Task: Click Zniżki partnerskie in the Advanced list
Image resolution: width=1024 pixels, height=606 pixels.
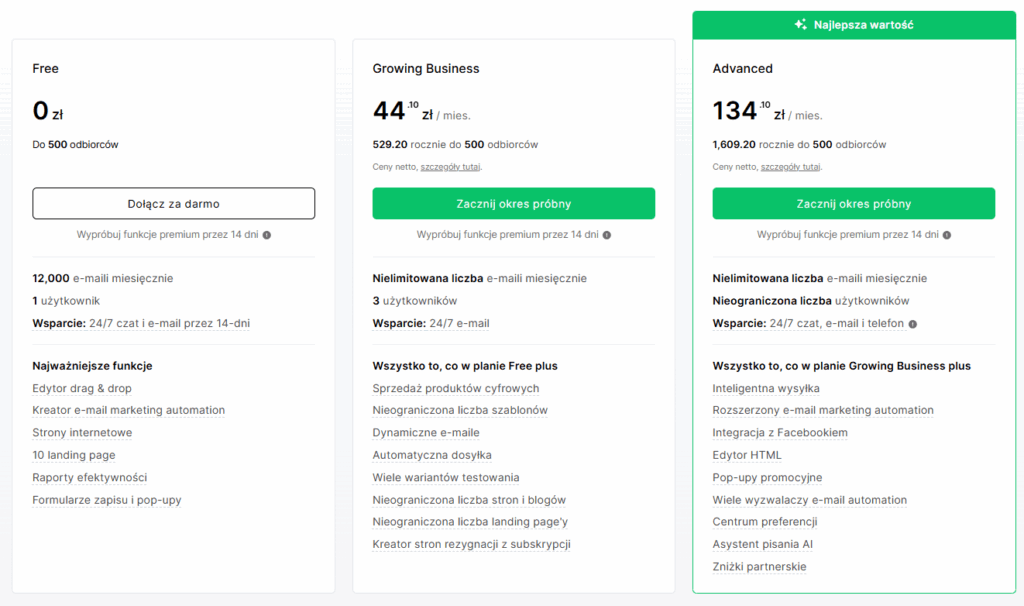Action: [x=759, y=567]
